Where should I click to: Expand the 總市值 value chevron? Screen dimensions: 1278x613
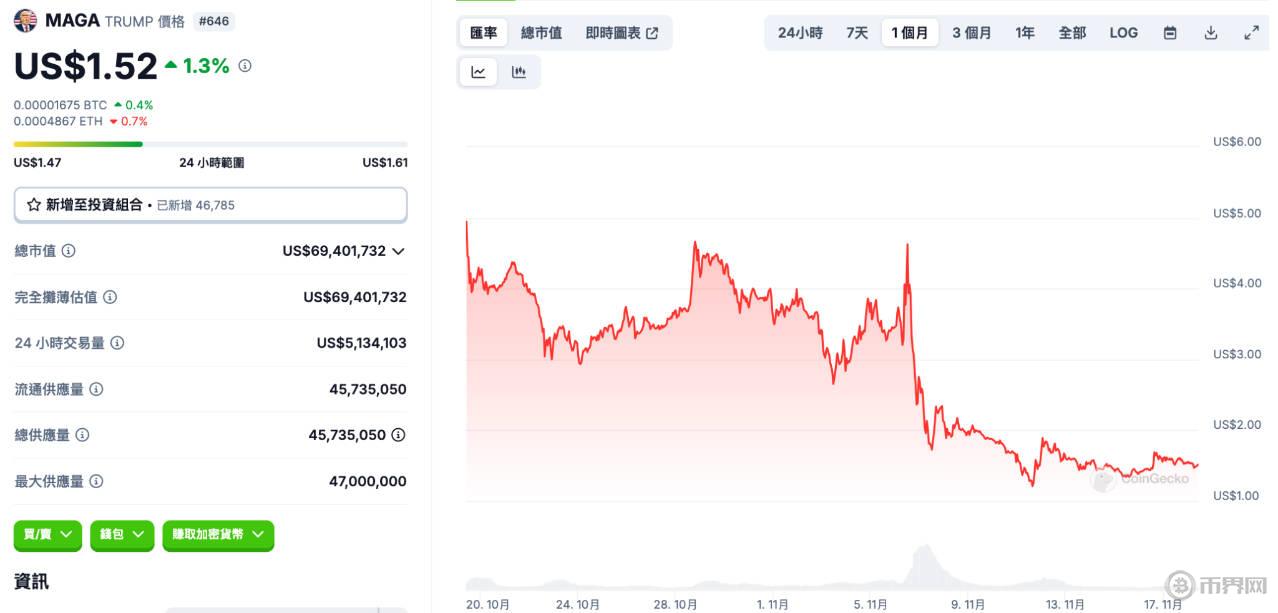point(398,251)
